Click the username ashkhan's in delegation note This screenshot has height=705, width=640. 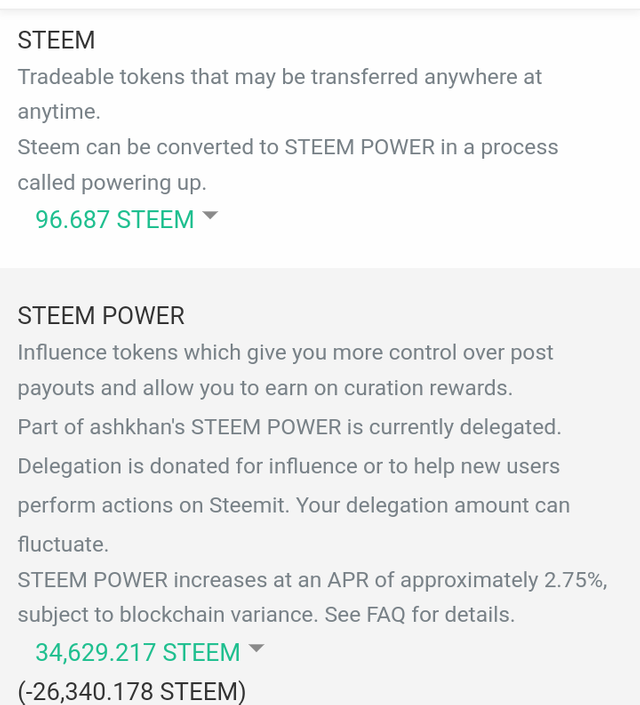[136, 427]
